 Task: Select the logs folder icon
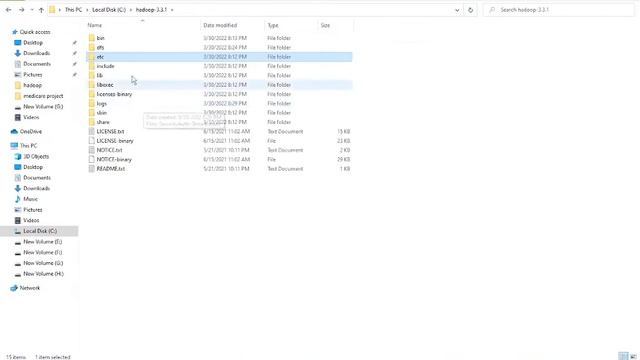click(92, 104)
